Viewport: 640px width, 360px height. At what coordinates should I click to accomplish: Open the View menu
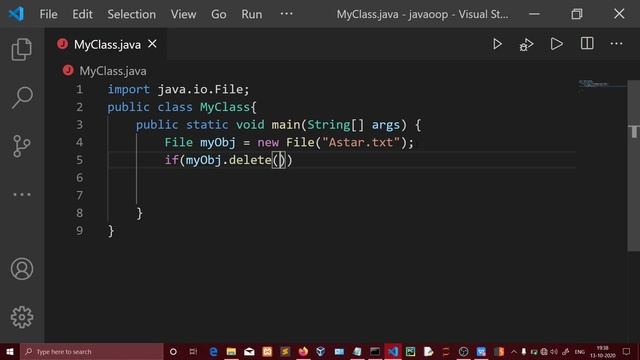[183, 14]
